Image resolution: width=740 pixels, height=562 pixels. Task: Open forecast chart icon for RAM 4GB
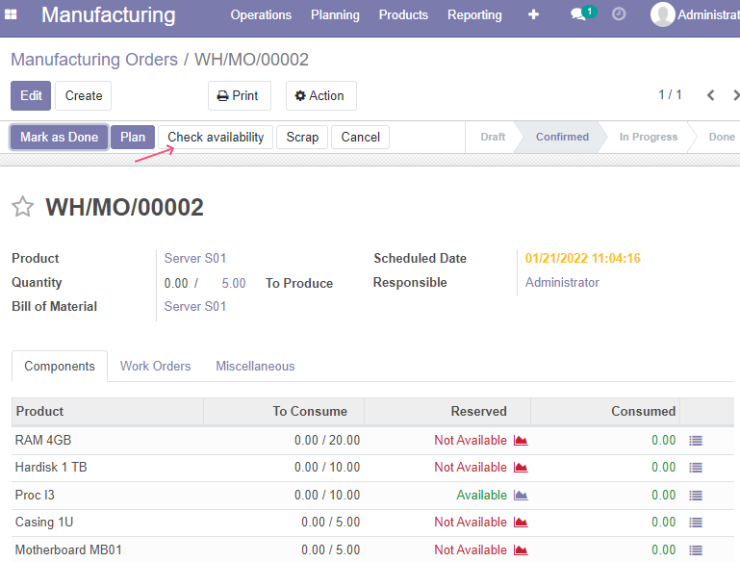[521, 440]
